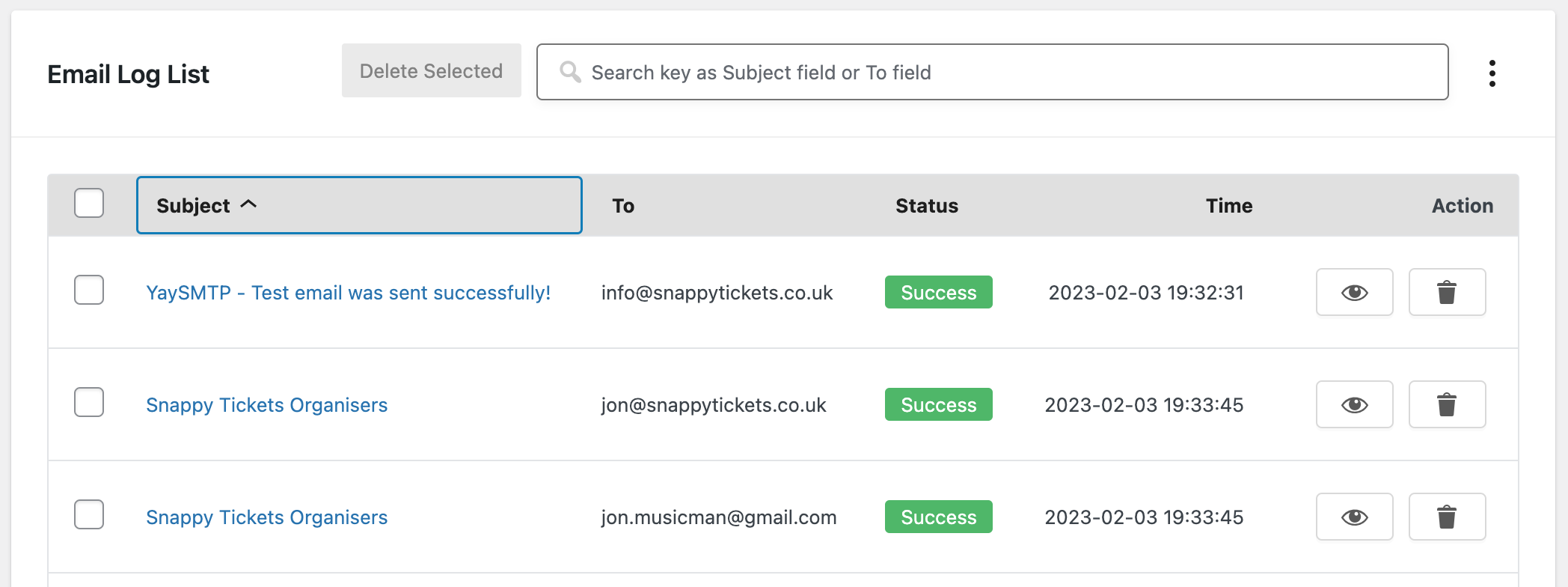Click the To column header
This screenshot has height=587, width=1568.
point(623,206)
